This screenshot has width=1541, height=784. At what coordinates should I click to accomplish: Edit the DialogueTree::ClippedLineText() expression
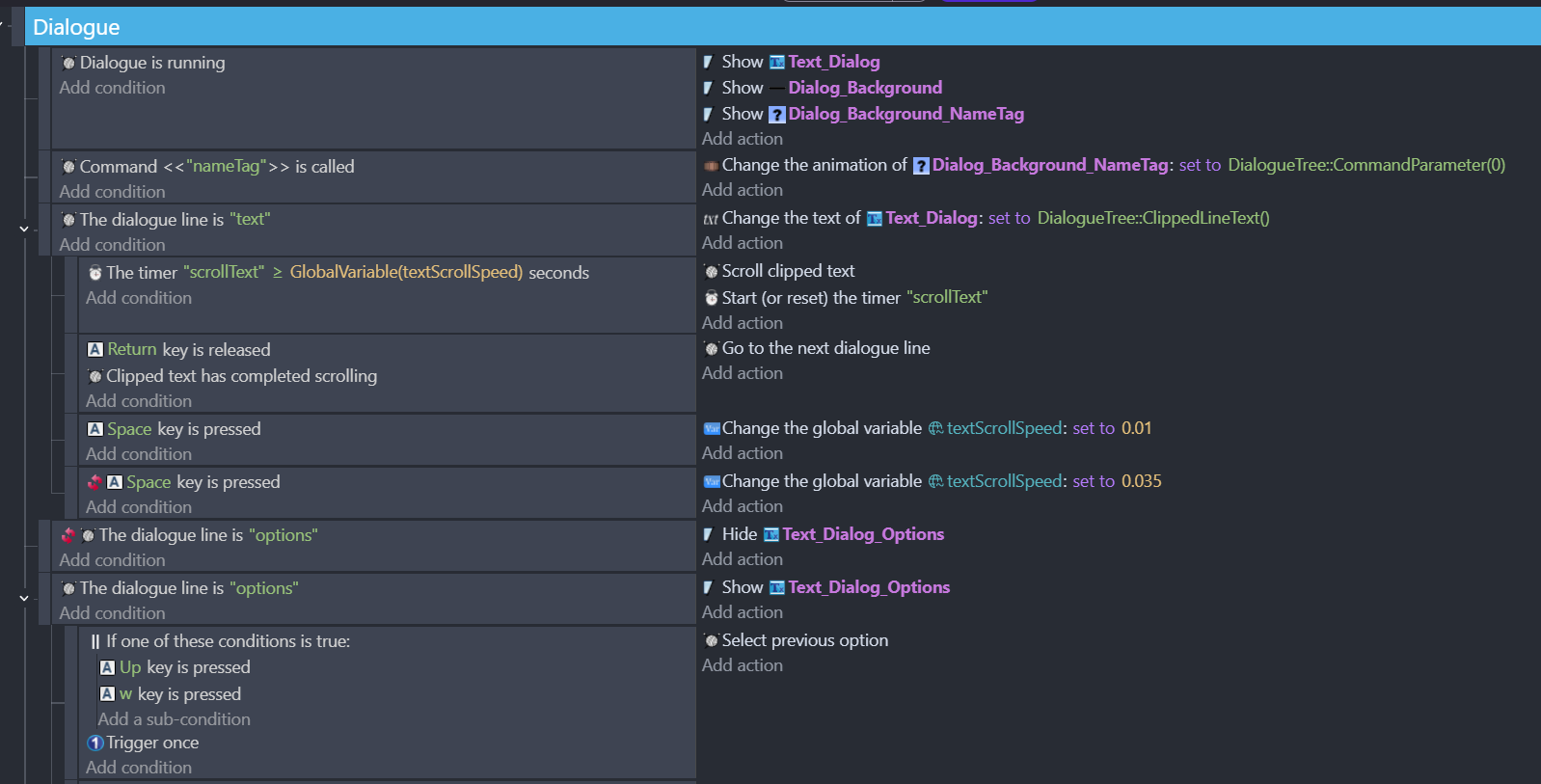pos(1153,218)
